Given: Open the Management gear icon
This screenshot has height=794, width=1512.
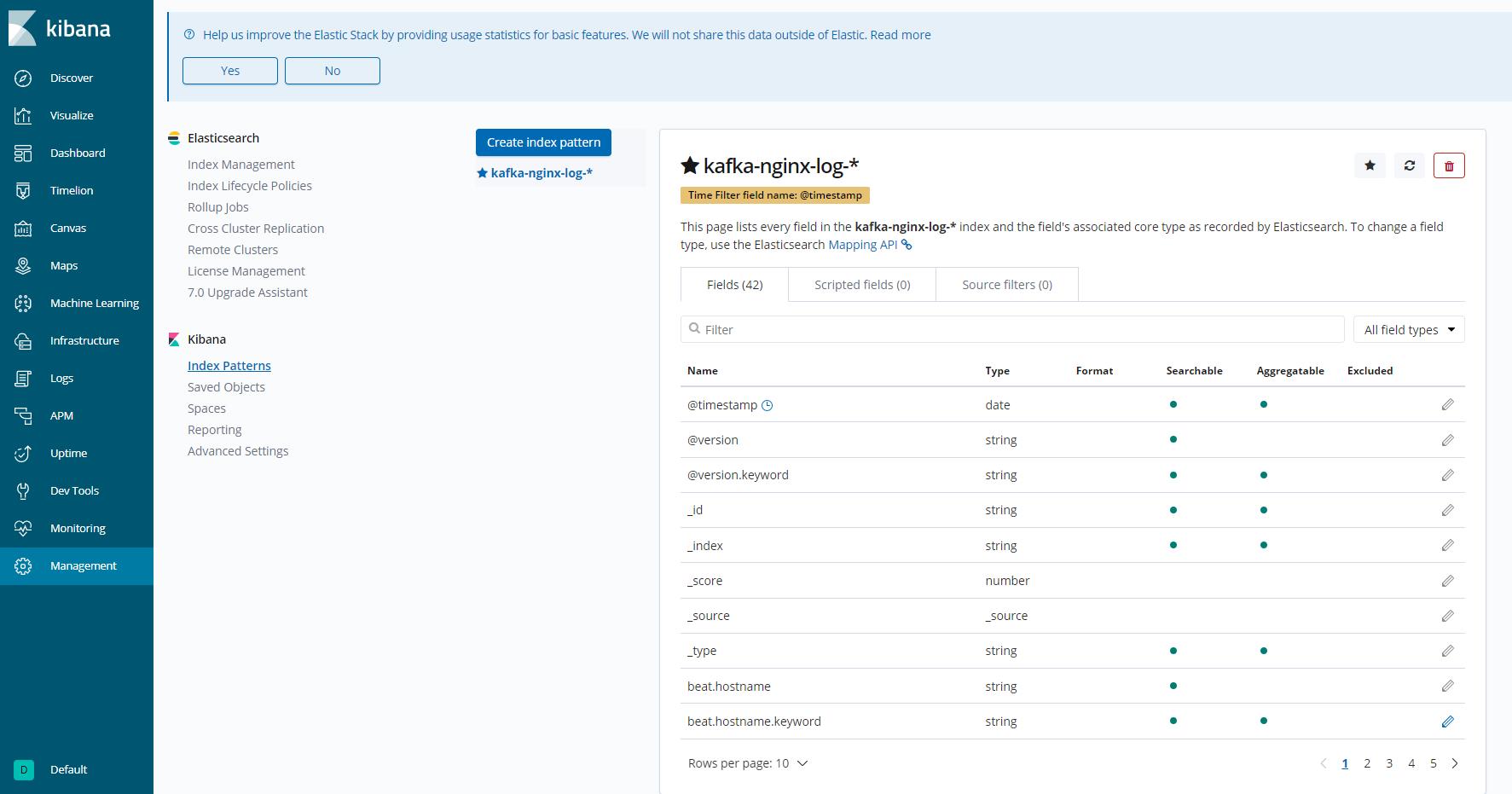Looking at the screenshot, I should click(23, 565).
